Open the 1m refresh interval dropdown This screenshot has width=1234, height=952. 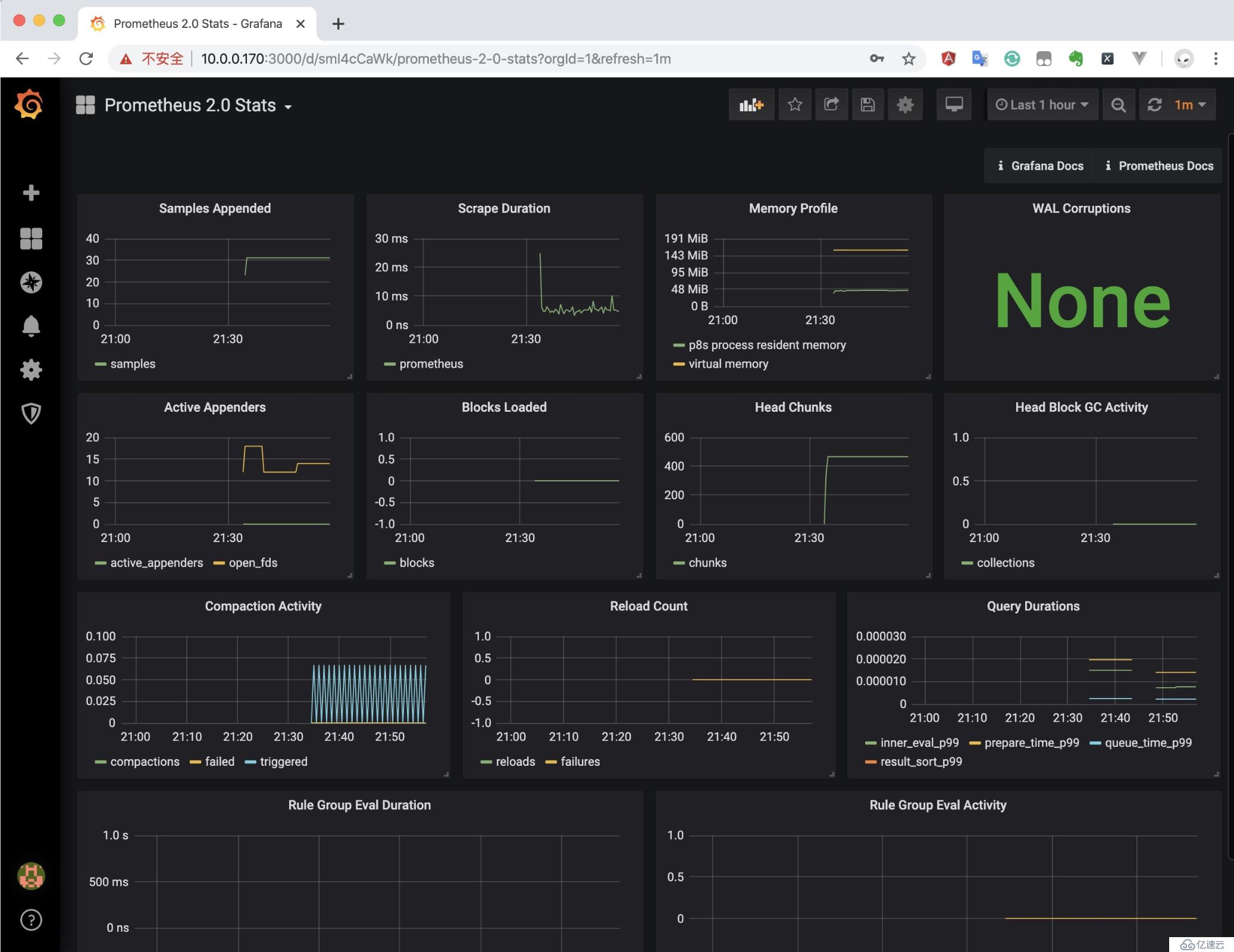[x=1191, y=105]
